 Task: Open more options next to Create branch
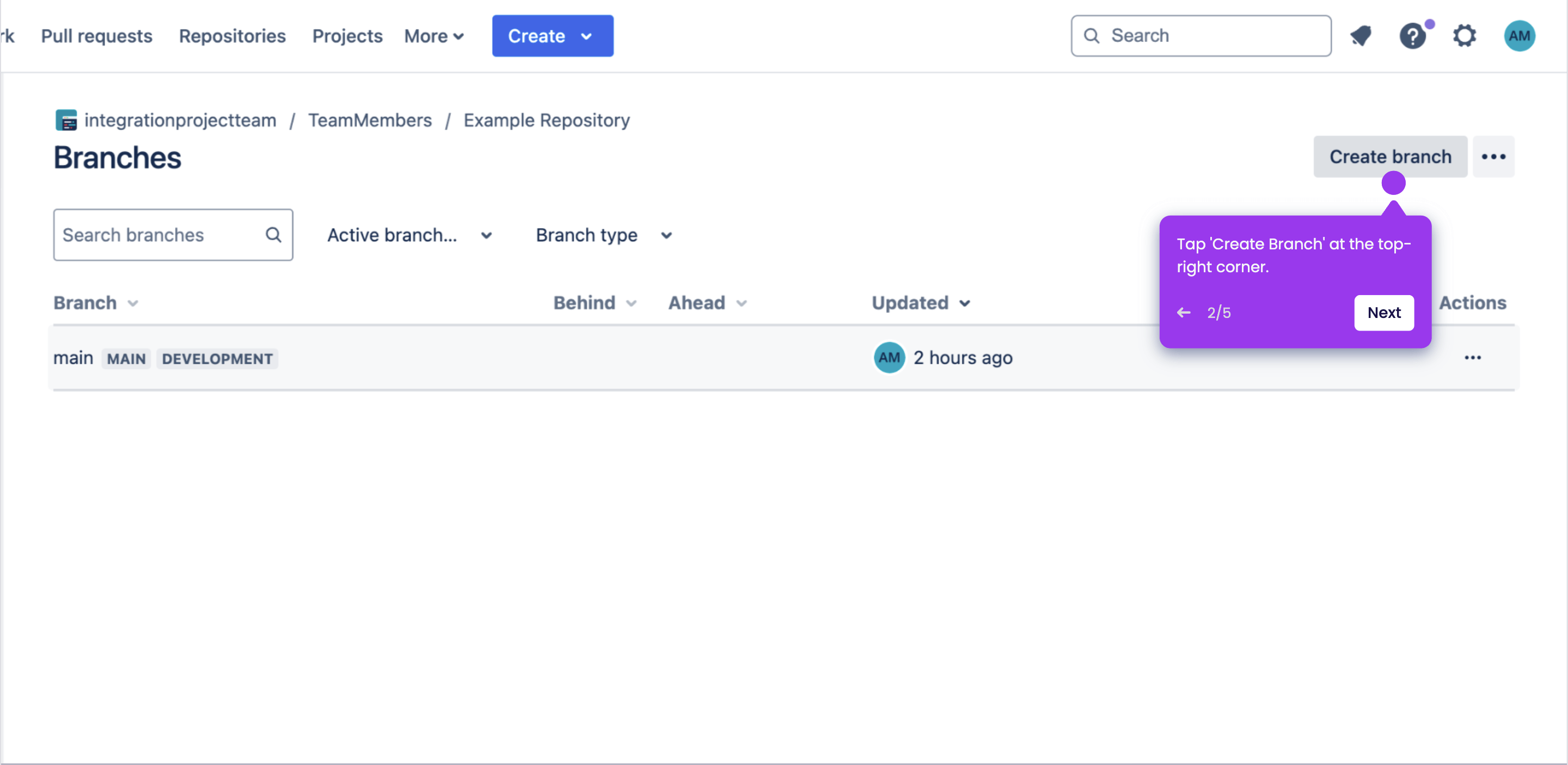click(1493, 157)
